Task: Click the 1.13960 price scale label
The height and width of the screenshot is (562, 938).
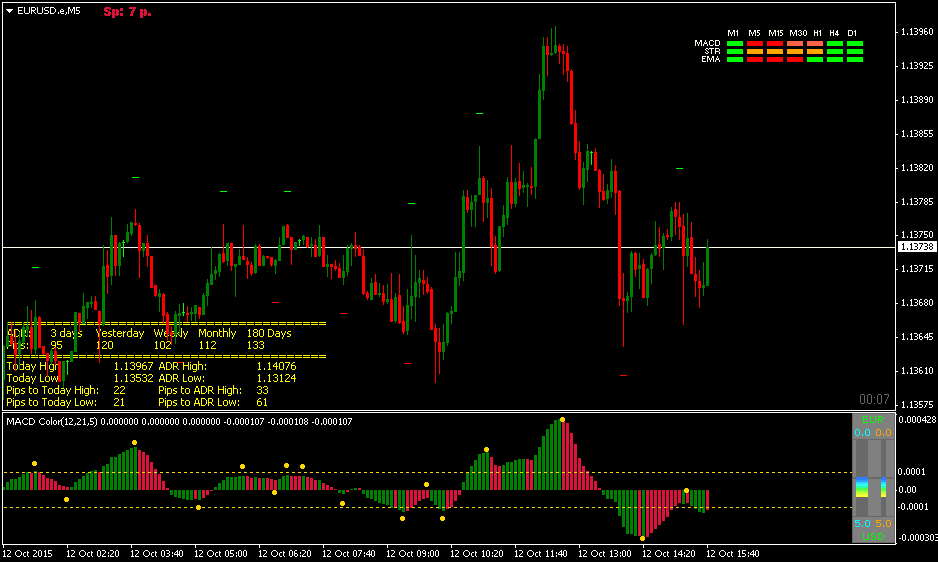Action: click(x=917, y=32)
